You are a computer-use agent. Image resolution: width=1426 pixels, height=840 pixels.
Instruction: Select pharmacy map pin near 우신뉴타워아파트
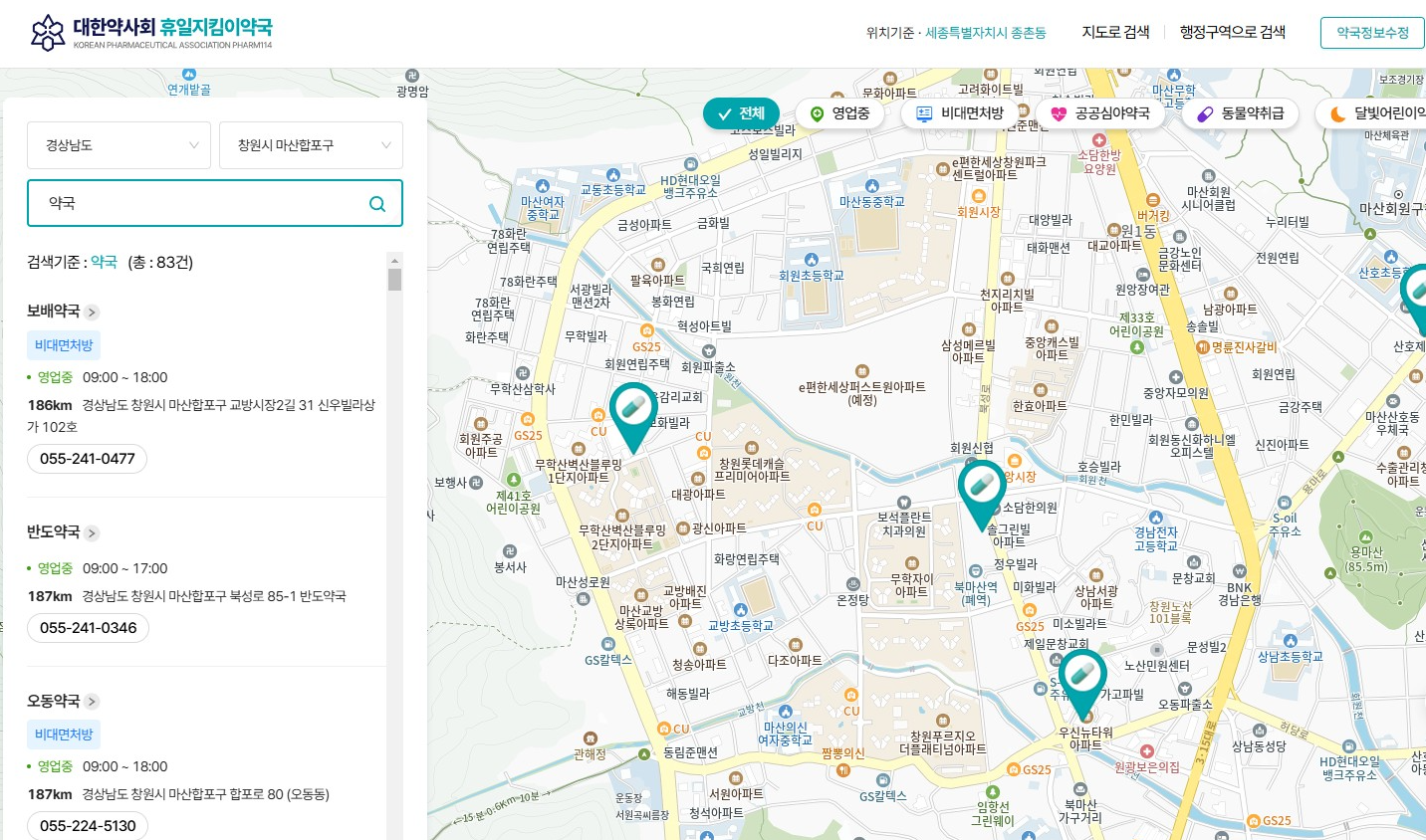pyautogui.click(x=1082, y=685)
